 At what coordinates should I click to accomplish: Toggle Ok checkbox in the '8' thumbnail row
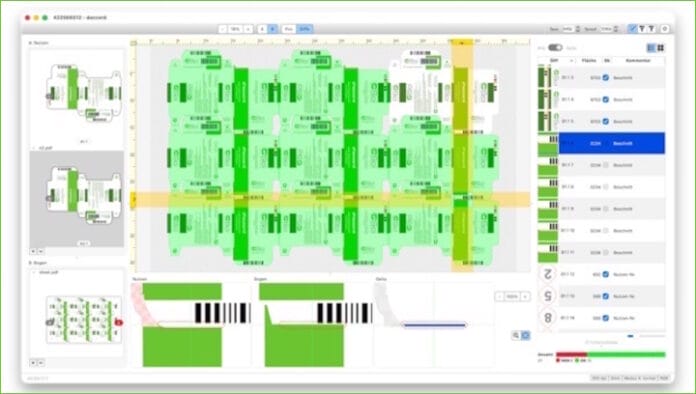(605, 318)
